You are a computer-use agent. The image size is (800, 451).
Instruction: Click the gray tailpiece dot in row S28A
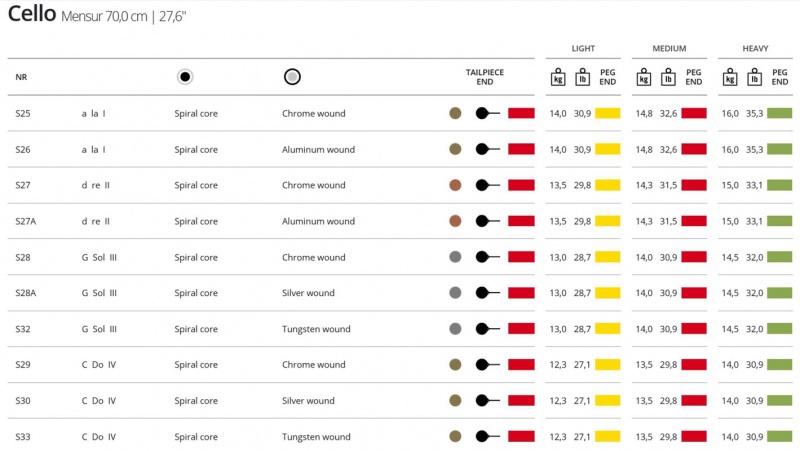click(455, 293)
